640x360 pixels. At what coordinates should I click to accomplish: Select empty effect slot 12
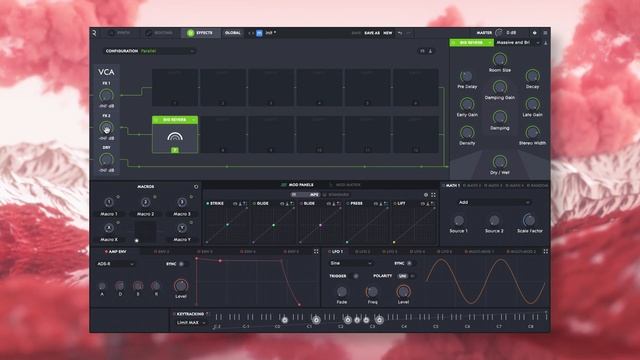coord(416,135)
